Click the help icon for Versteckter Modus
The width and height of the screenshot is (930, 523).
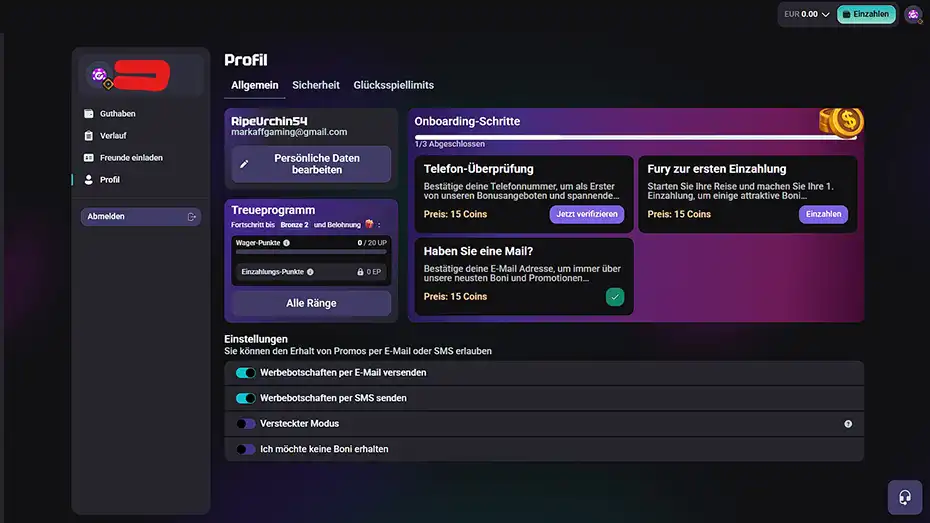pos(848,424)
